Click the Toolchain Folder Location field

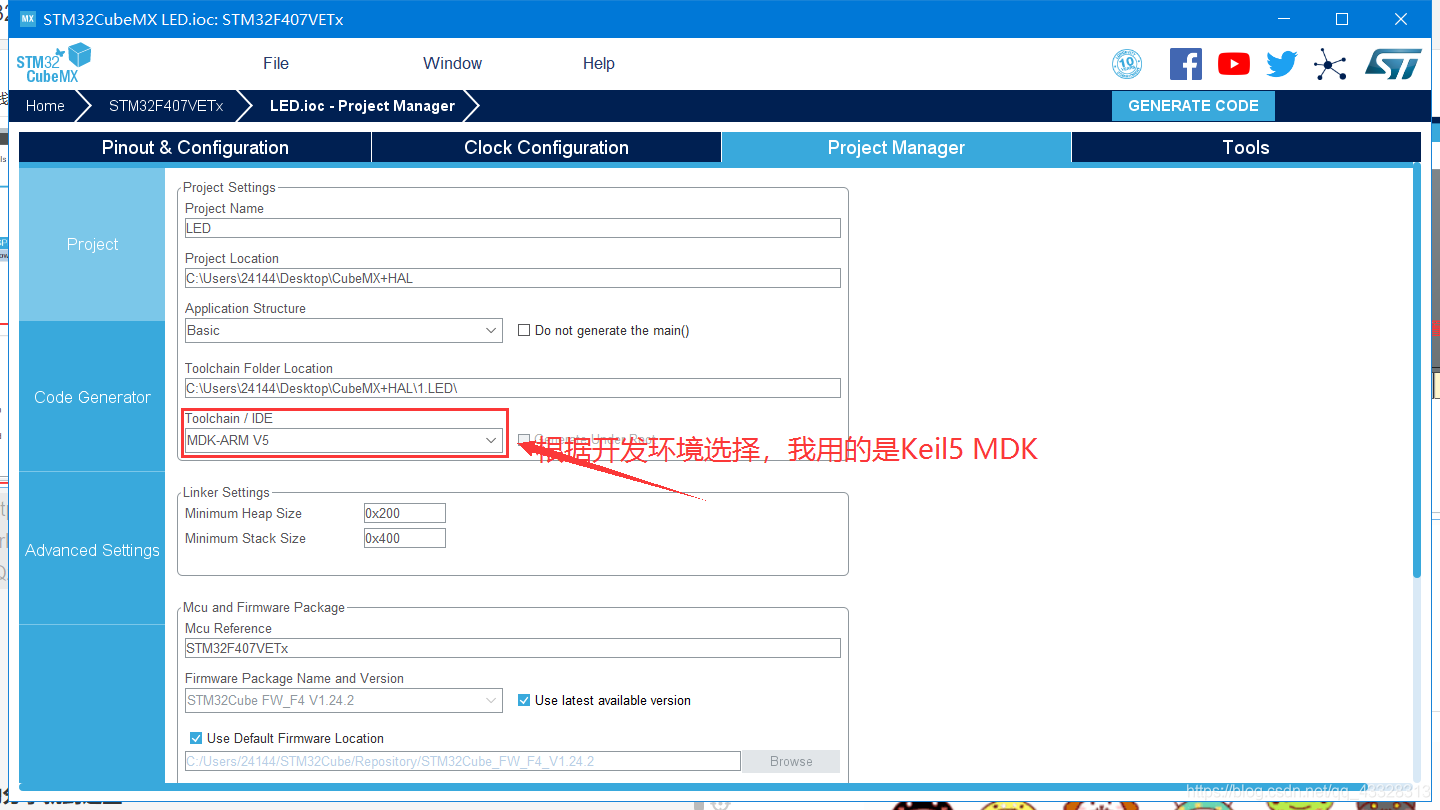click(x=513, y=388)
